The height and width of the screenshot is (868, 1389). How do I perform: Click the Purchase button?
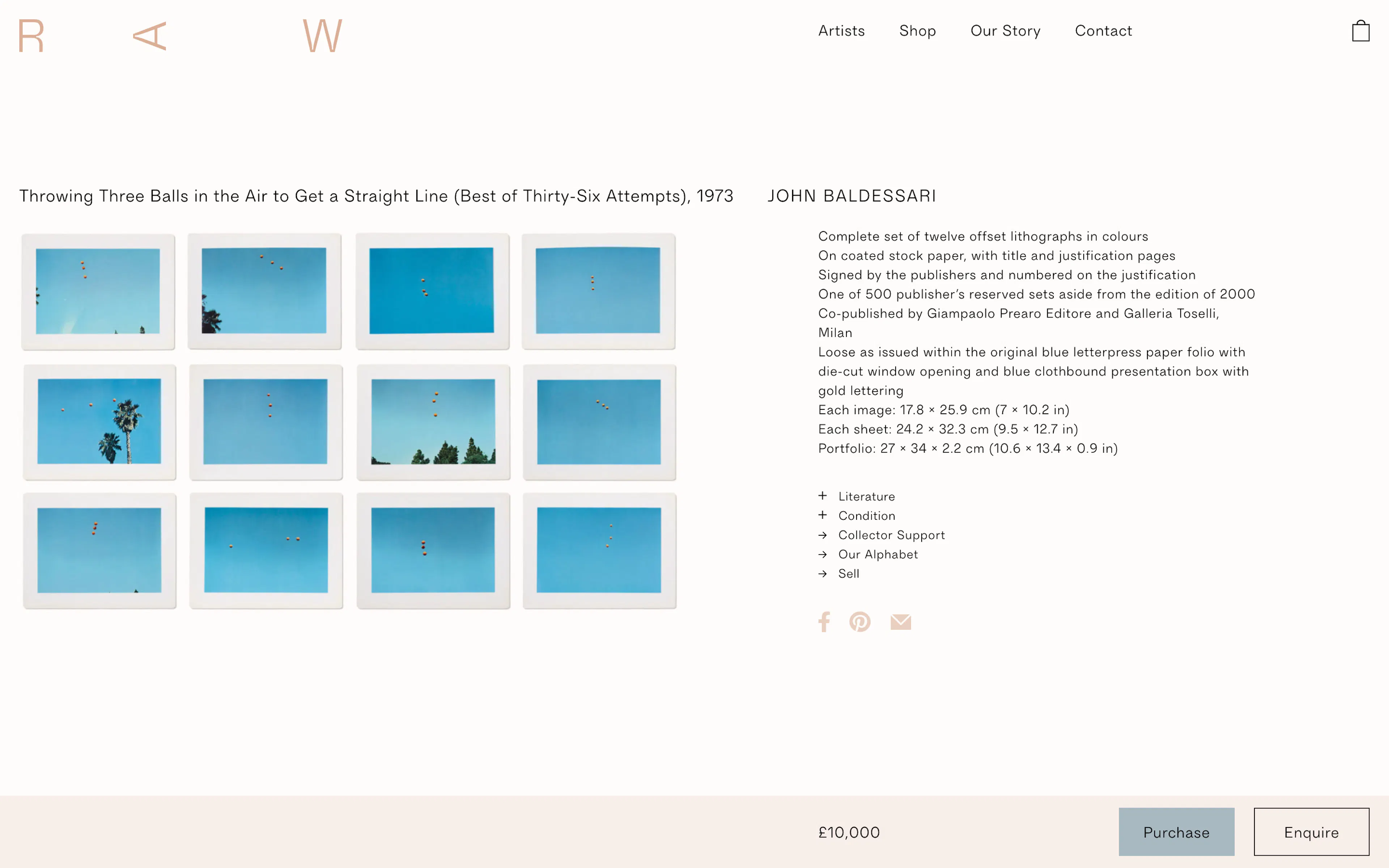[1176, 832]
